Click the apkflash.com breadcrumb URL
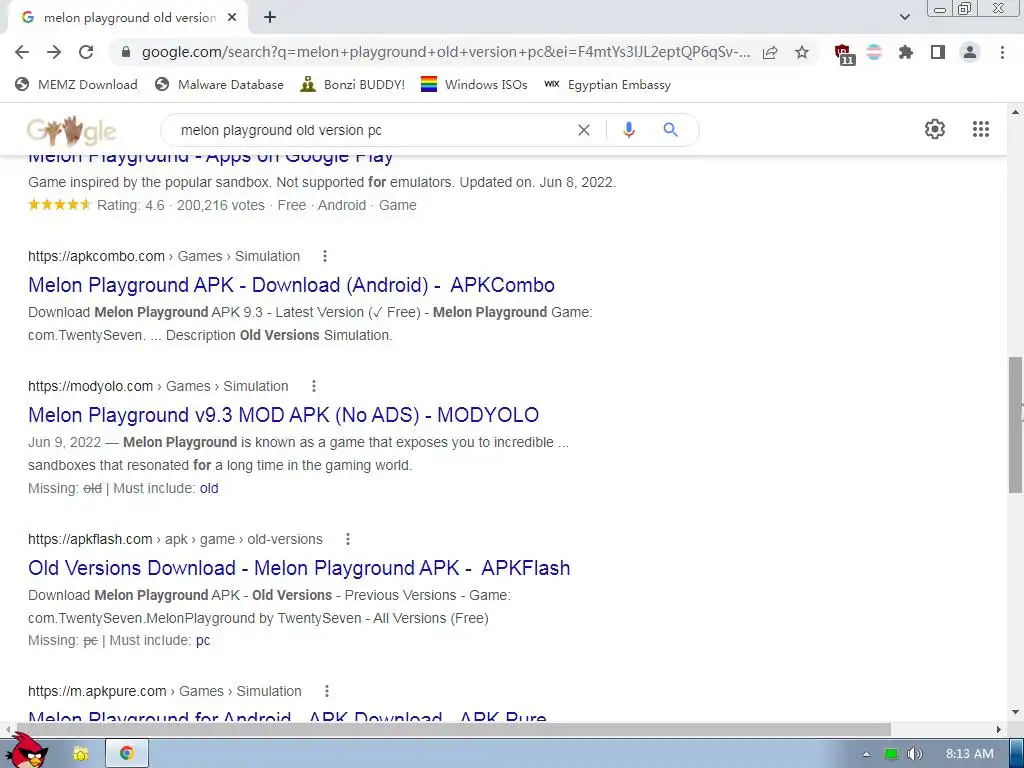1024x768 pixels. pos(175,539)
